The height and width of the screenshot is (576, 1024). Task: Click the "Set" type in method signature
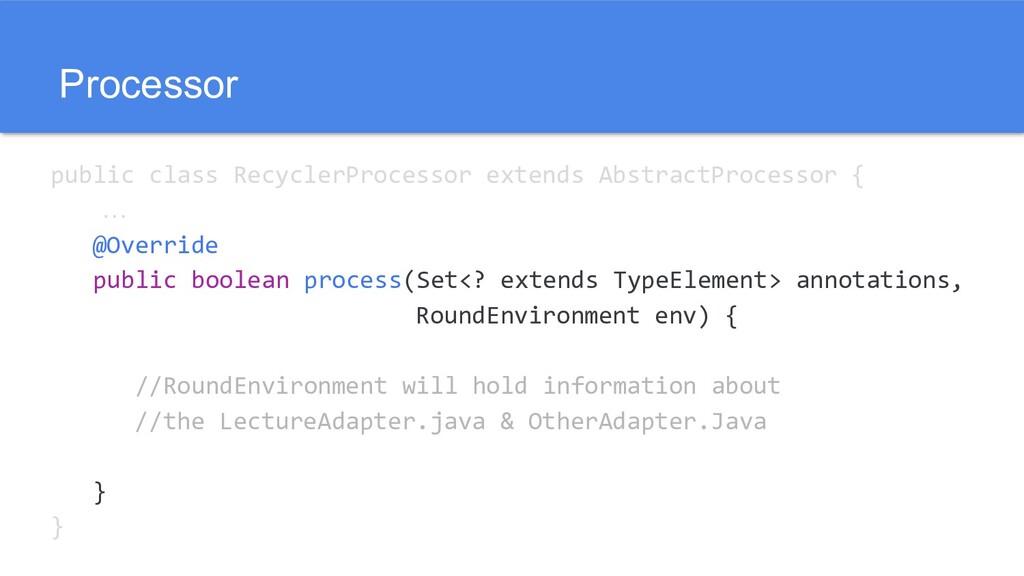pos(436,280)
